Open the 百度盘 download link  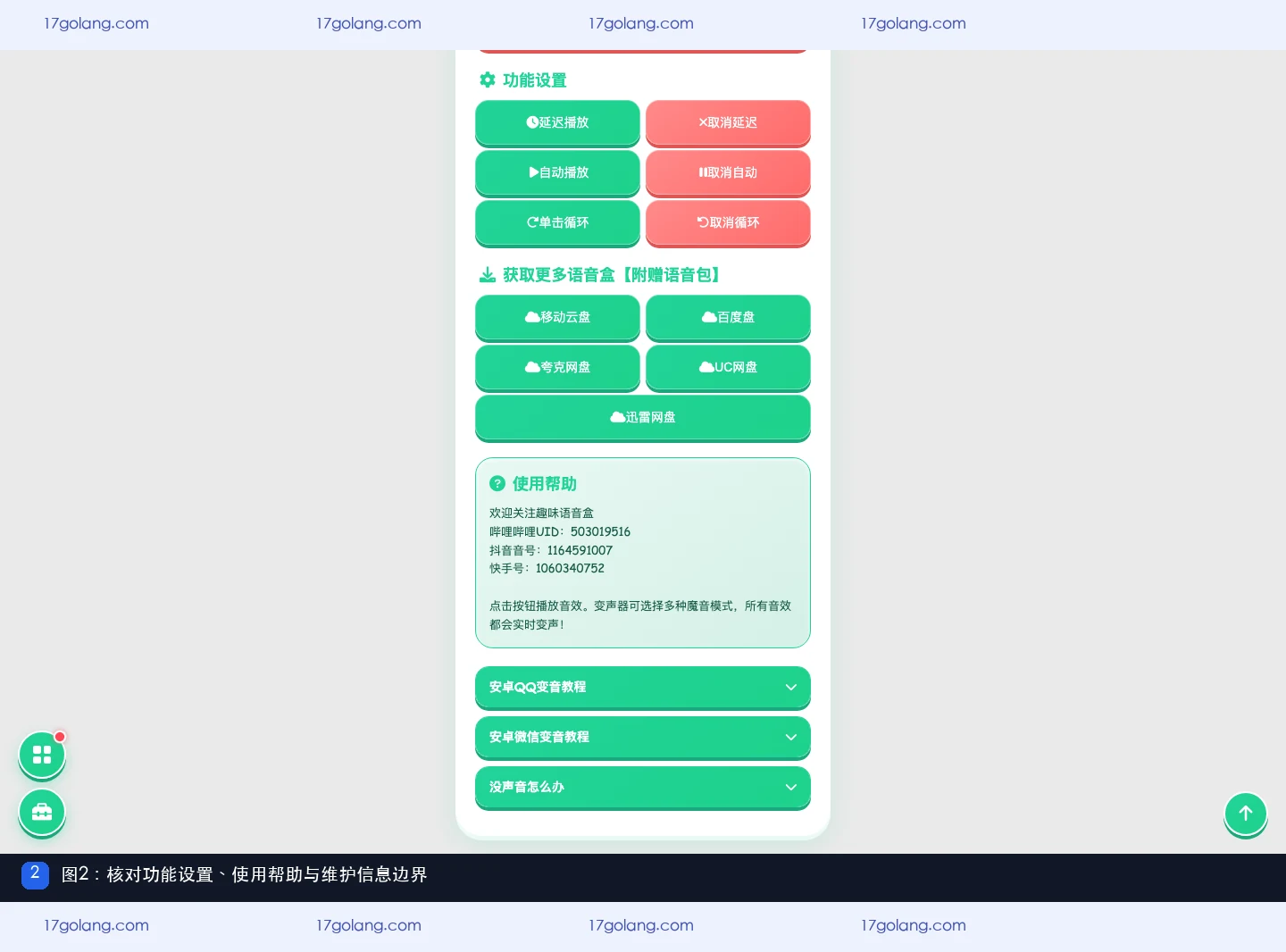tap(728, 317)
